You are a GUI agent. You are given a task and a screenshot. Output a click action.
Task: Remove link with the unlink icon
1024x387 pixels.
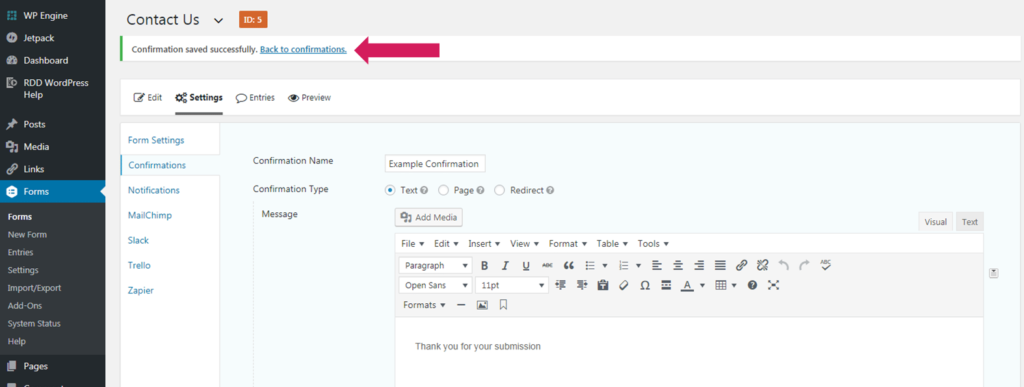coord(763,266)
